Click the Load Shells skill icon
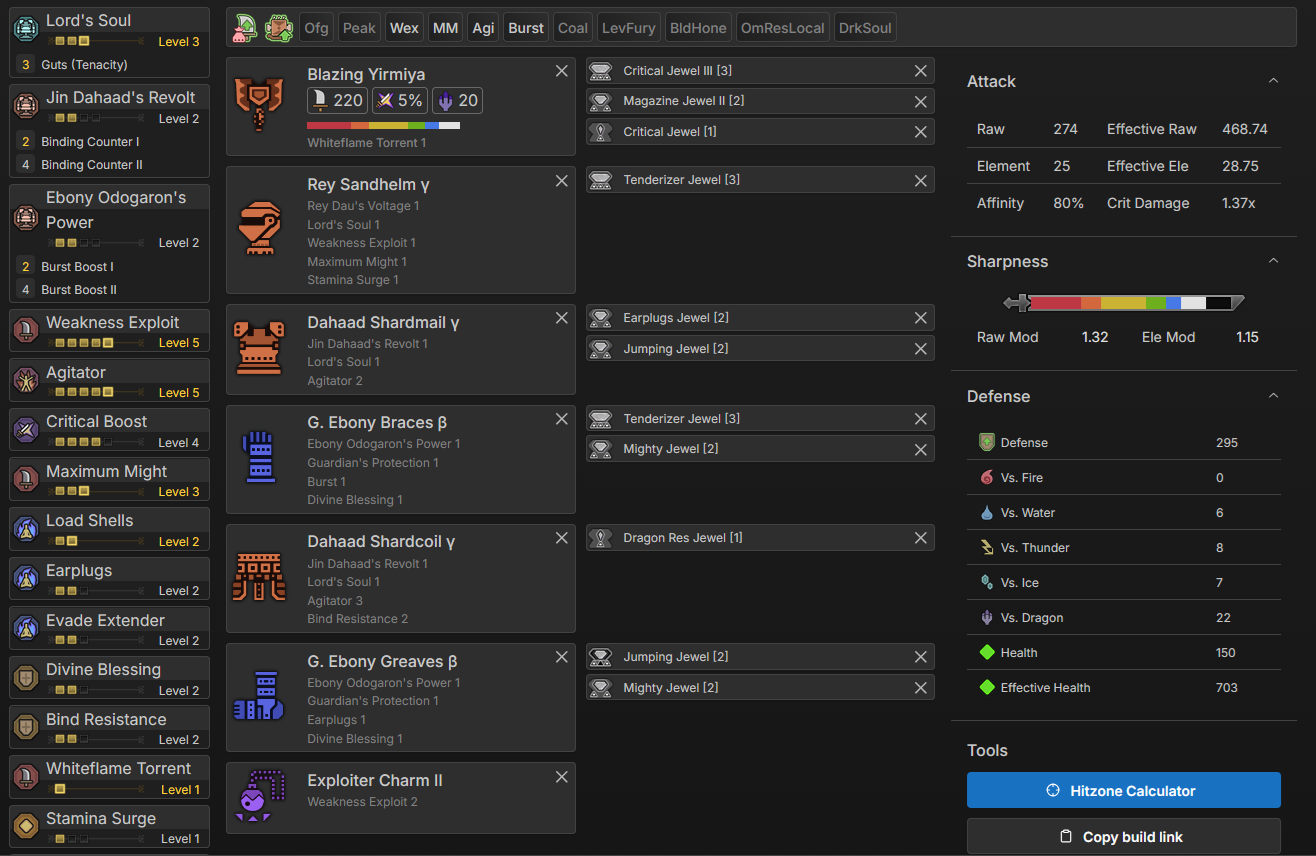Viewport: 1316px width, 856px height. (26, 529)
